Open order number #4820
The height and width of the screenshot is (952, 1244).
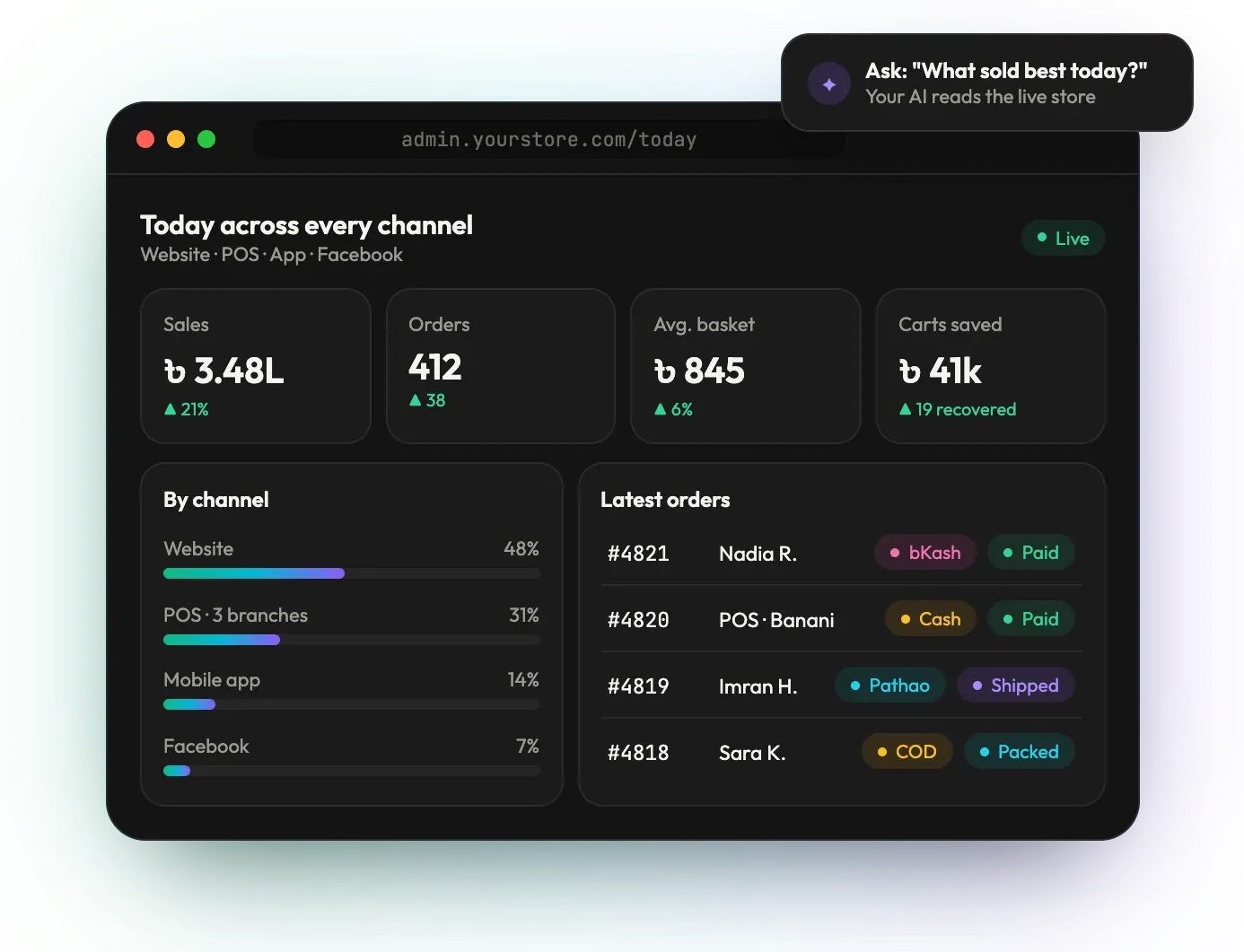click(x=638, y=620)
